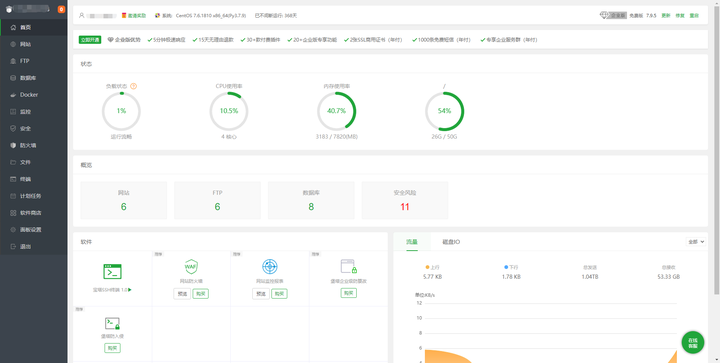Go to FTP in the sidebar
This screenshot has width=720, height=363.
tap(34, 61)
